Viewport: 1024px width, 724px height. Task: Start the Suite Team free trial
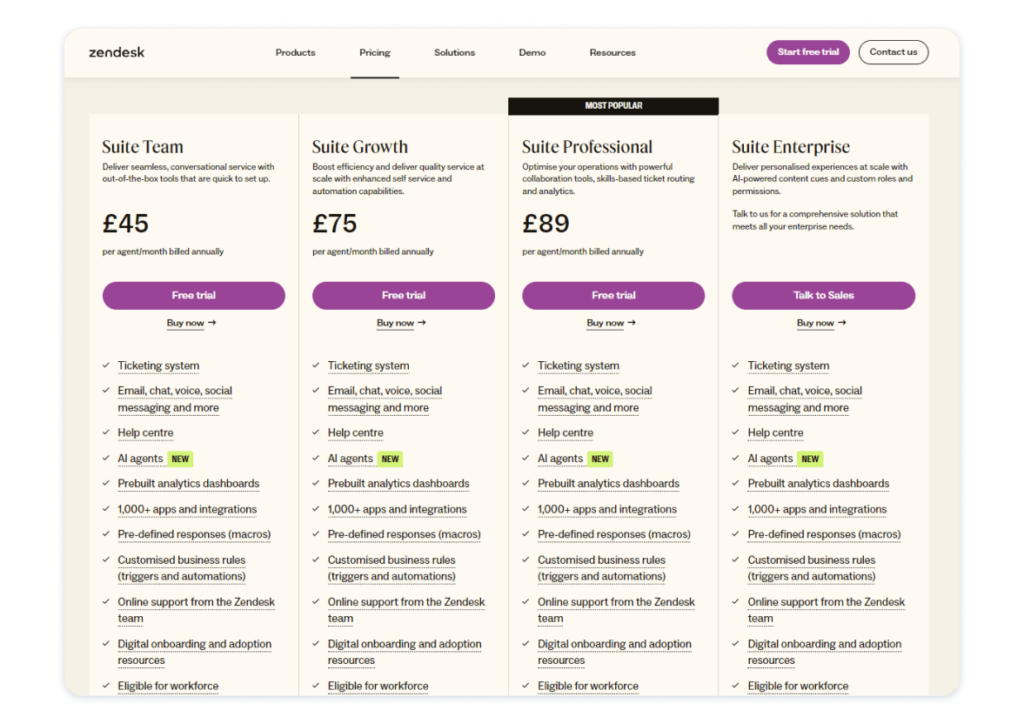pyautogui.click(x=193, y=295)
